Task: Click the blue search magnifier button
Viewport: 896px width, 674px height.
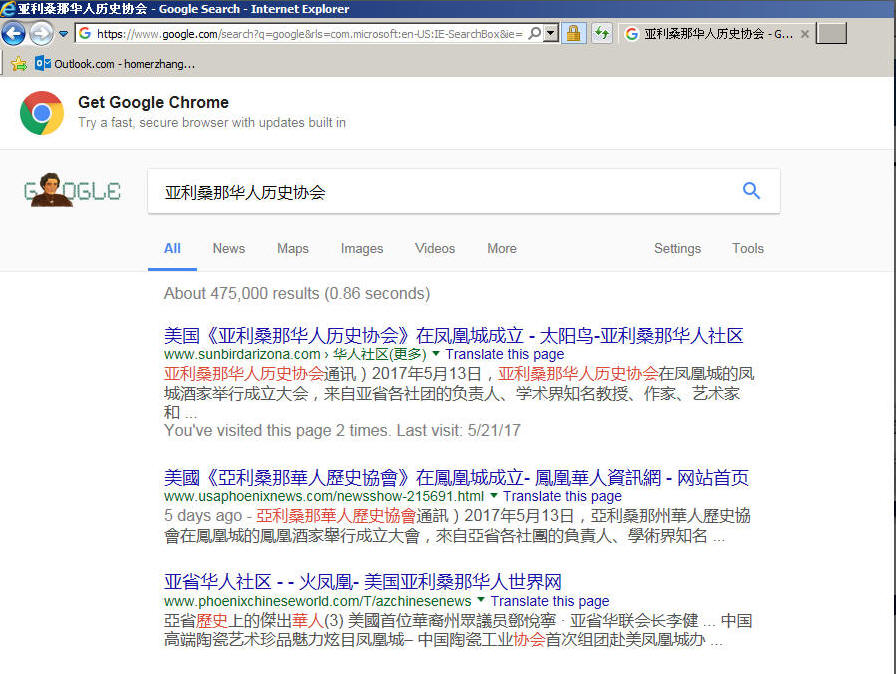Action: point(751,191)
